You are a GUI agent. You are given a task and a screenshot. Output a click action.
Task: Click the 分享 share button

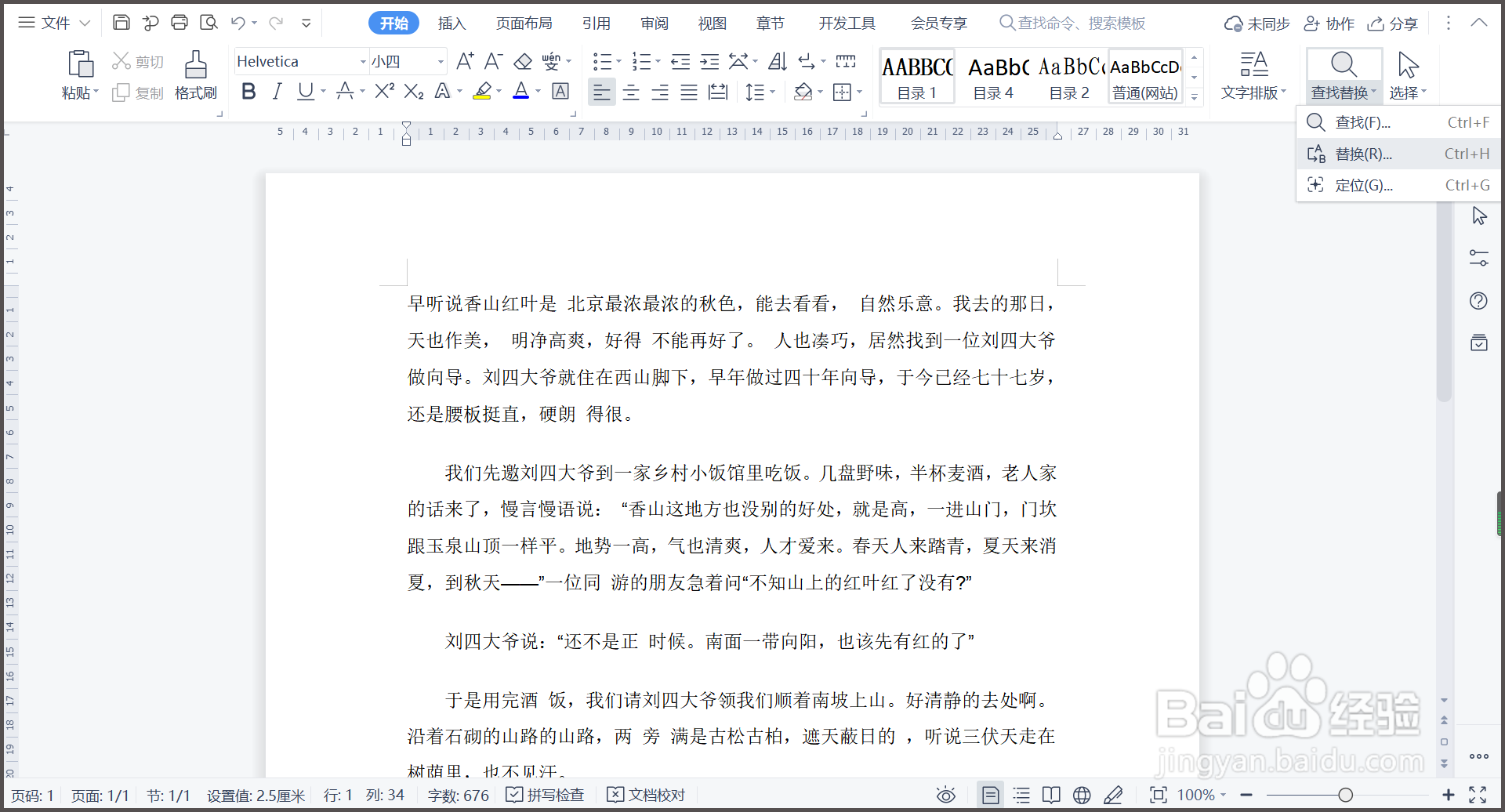pyautogui.click(x=1393, y=23)
